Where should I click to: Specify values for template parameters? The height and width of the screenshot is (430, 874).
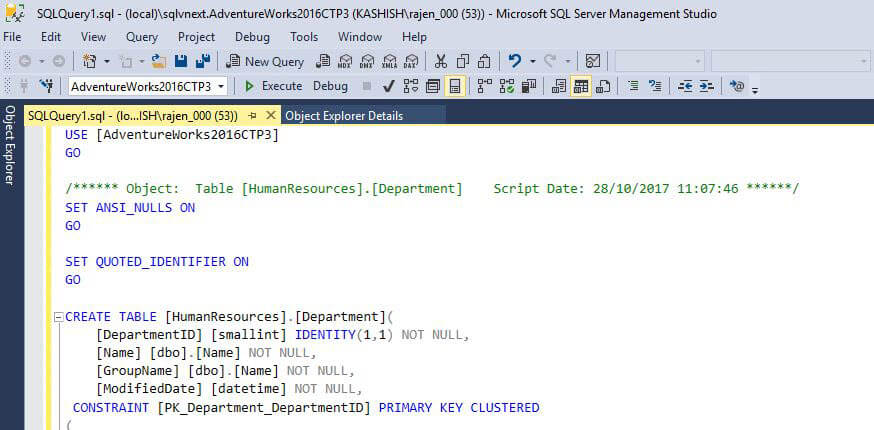pyautogui.click(x=737, y=86)
